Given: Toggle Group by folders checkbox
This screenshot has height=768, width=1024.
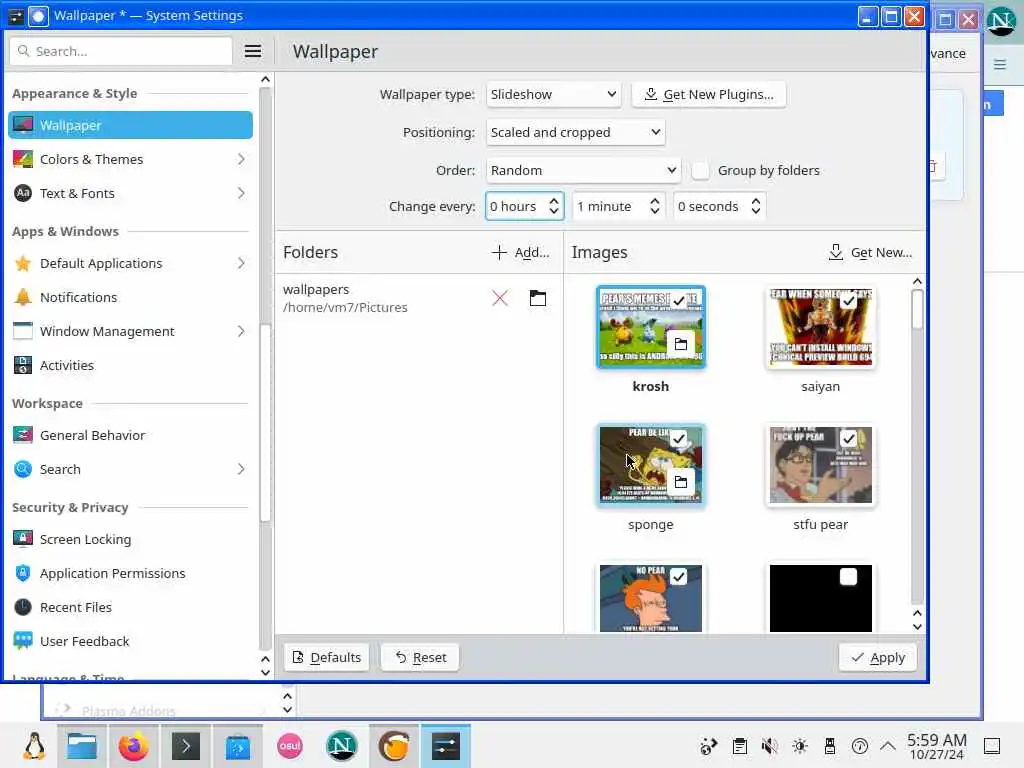Looking at the screenshot, I should coord(700,170).
